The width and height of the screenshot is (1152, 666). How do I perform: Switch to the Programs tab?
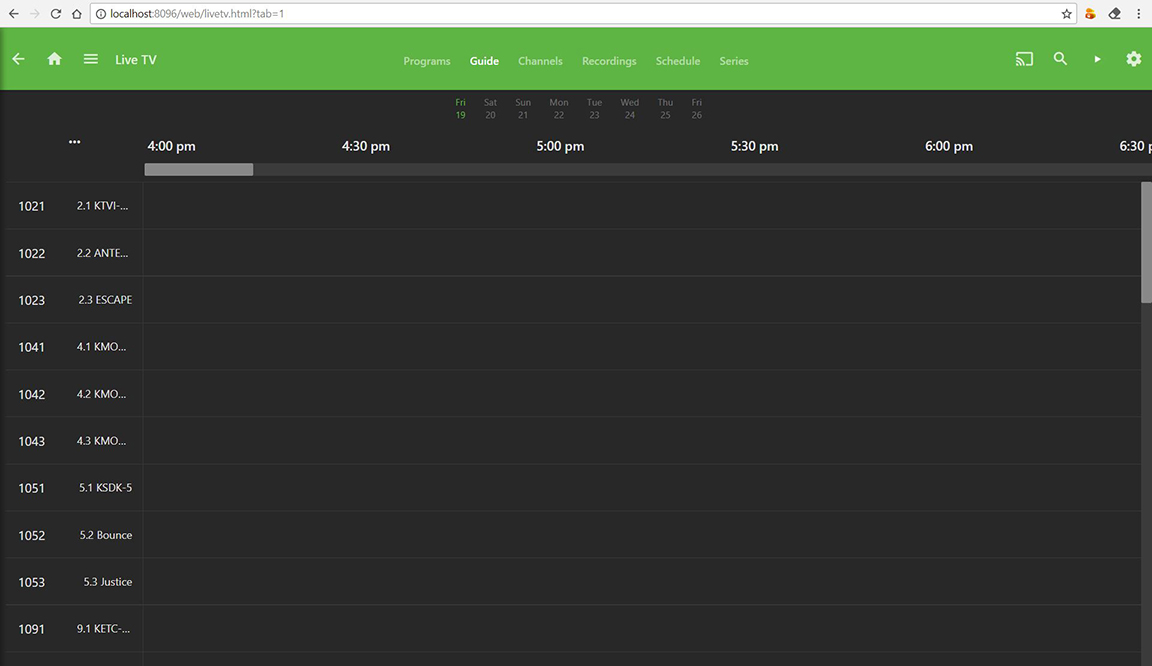[427, 61]
